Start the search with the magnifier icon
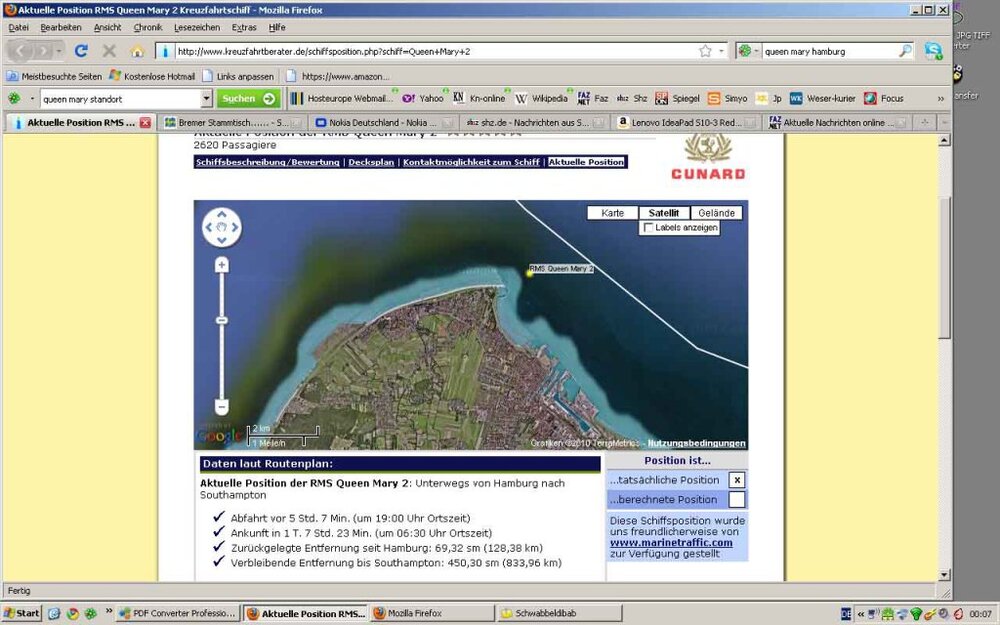 click(905, 51)
